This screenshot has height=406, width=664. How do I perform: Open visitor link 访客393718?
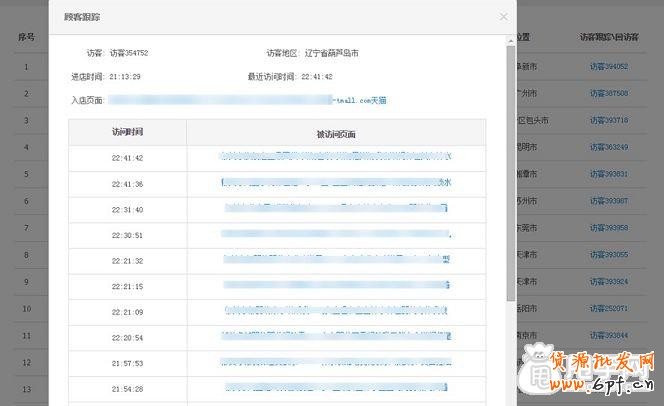point(608,120)
